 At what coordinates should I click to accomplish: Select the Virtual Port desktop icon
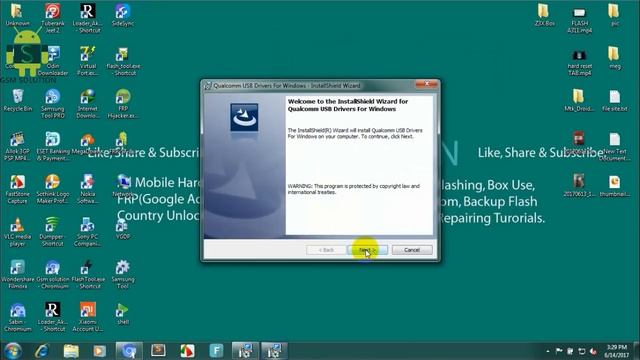[88, 61]
